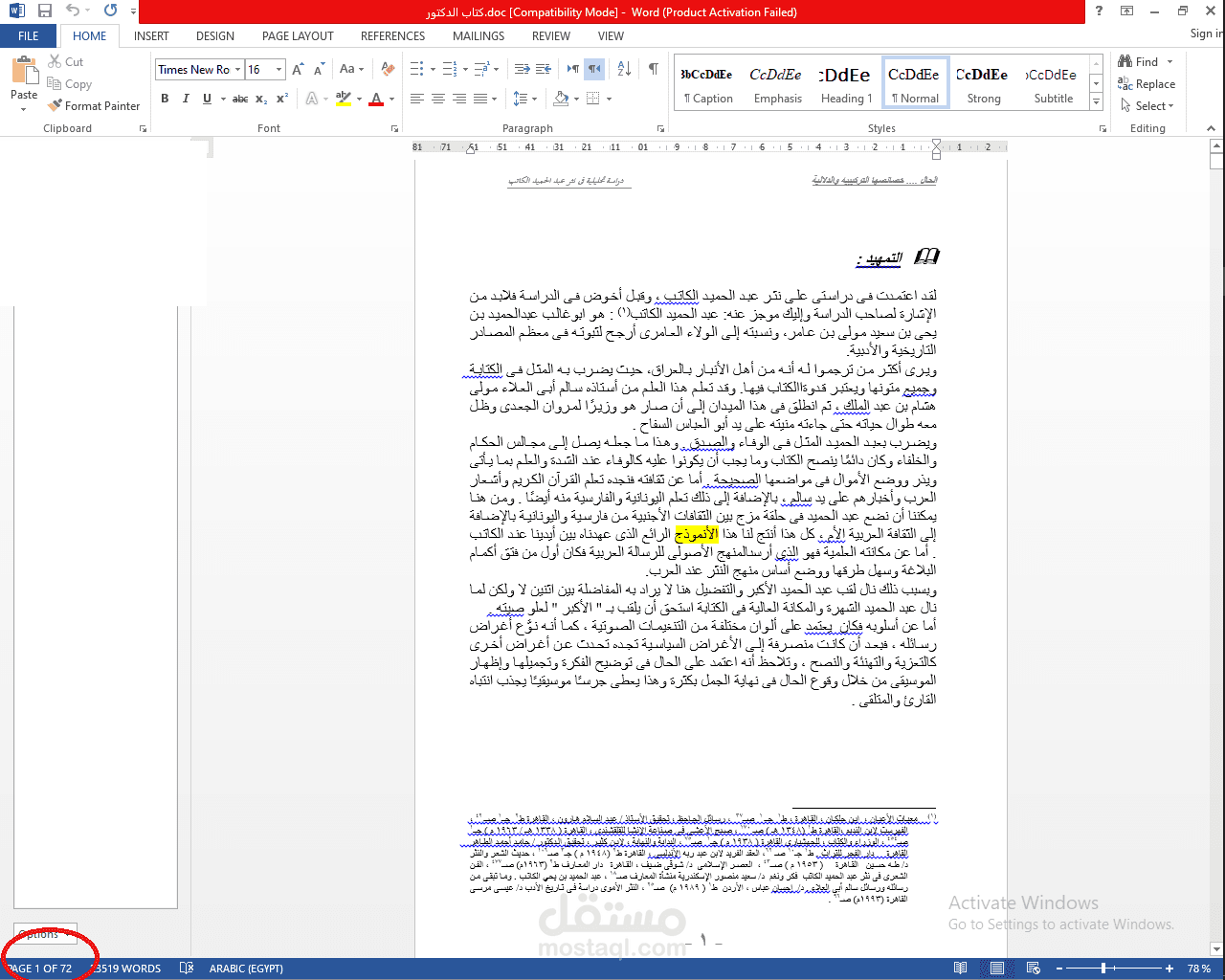
Task: Open the Select dropdown in Editing
Action: (1147, 106)
